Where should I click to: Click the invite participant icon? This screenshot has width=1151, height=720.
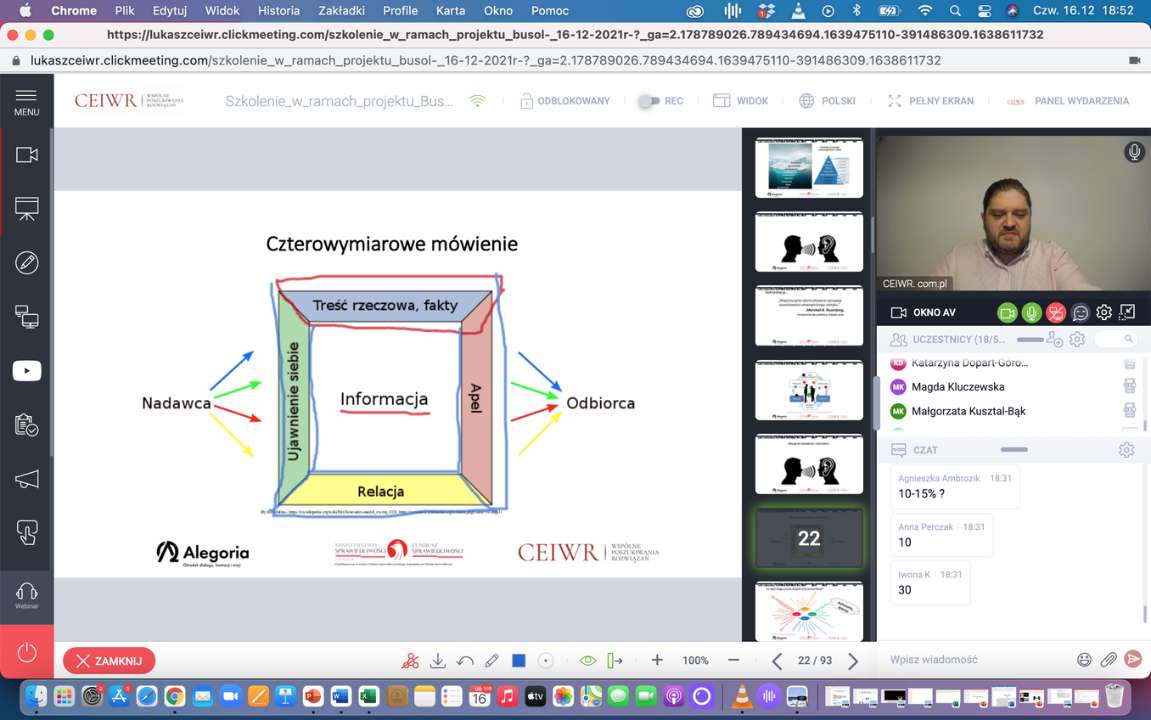pos(1054,340)
